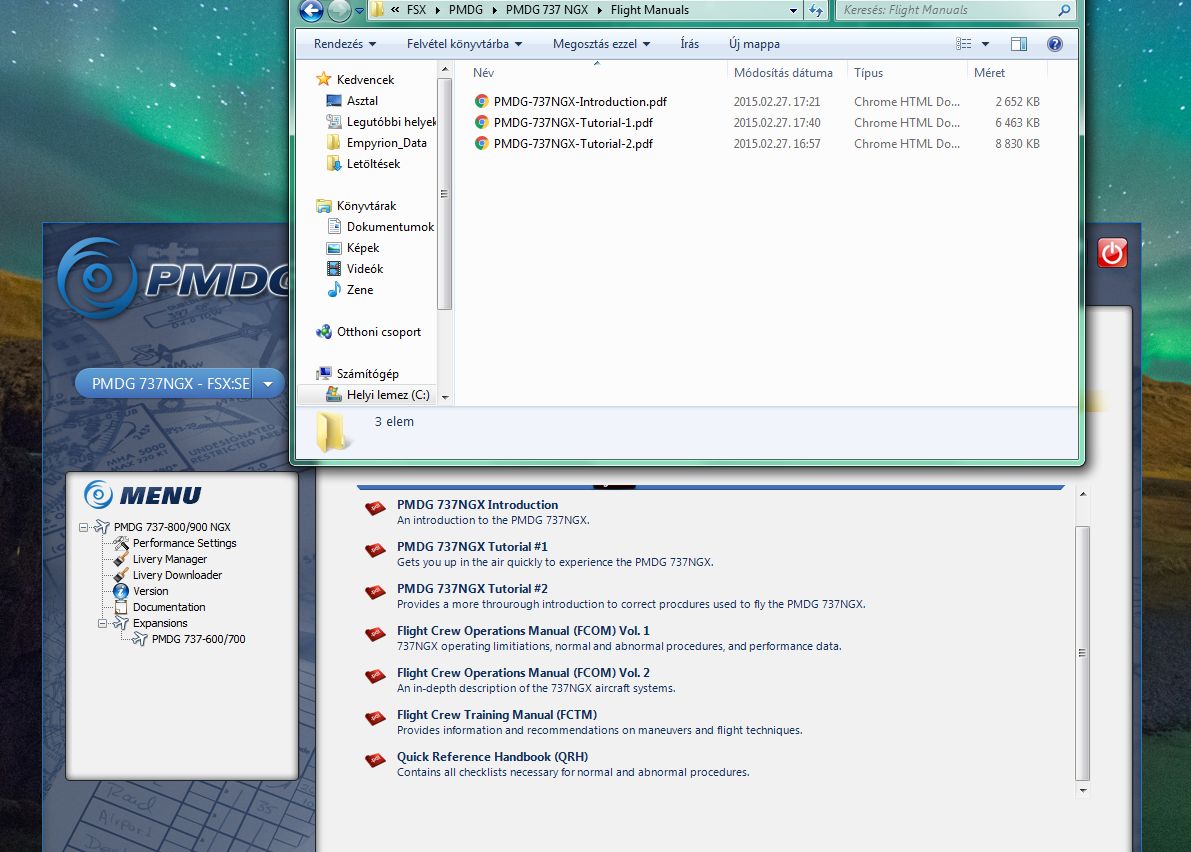Click the Performance Settings tools icon
Image resolution: width=1191 pixels, height=852 pixels.
point(121,543)
